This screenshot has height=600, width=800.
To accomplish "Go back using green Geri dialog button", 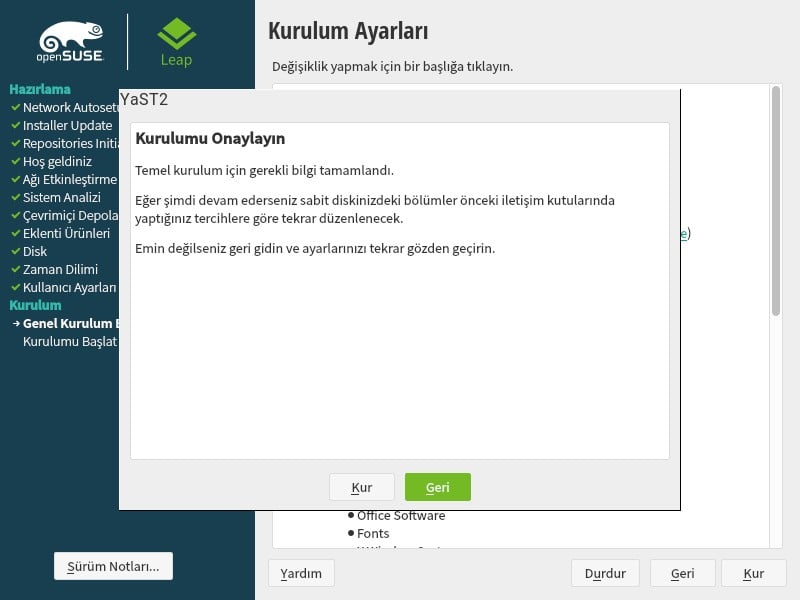I will [438, 487].
